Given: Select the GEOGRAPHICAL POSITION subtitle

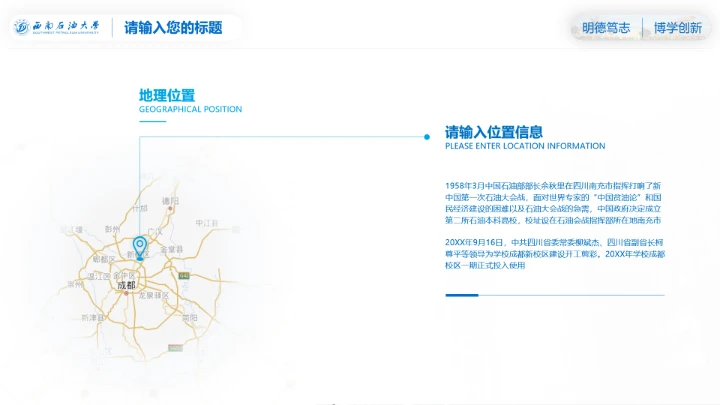Looking at the screenshot, I should [x=191, y=109].
